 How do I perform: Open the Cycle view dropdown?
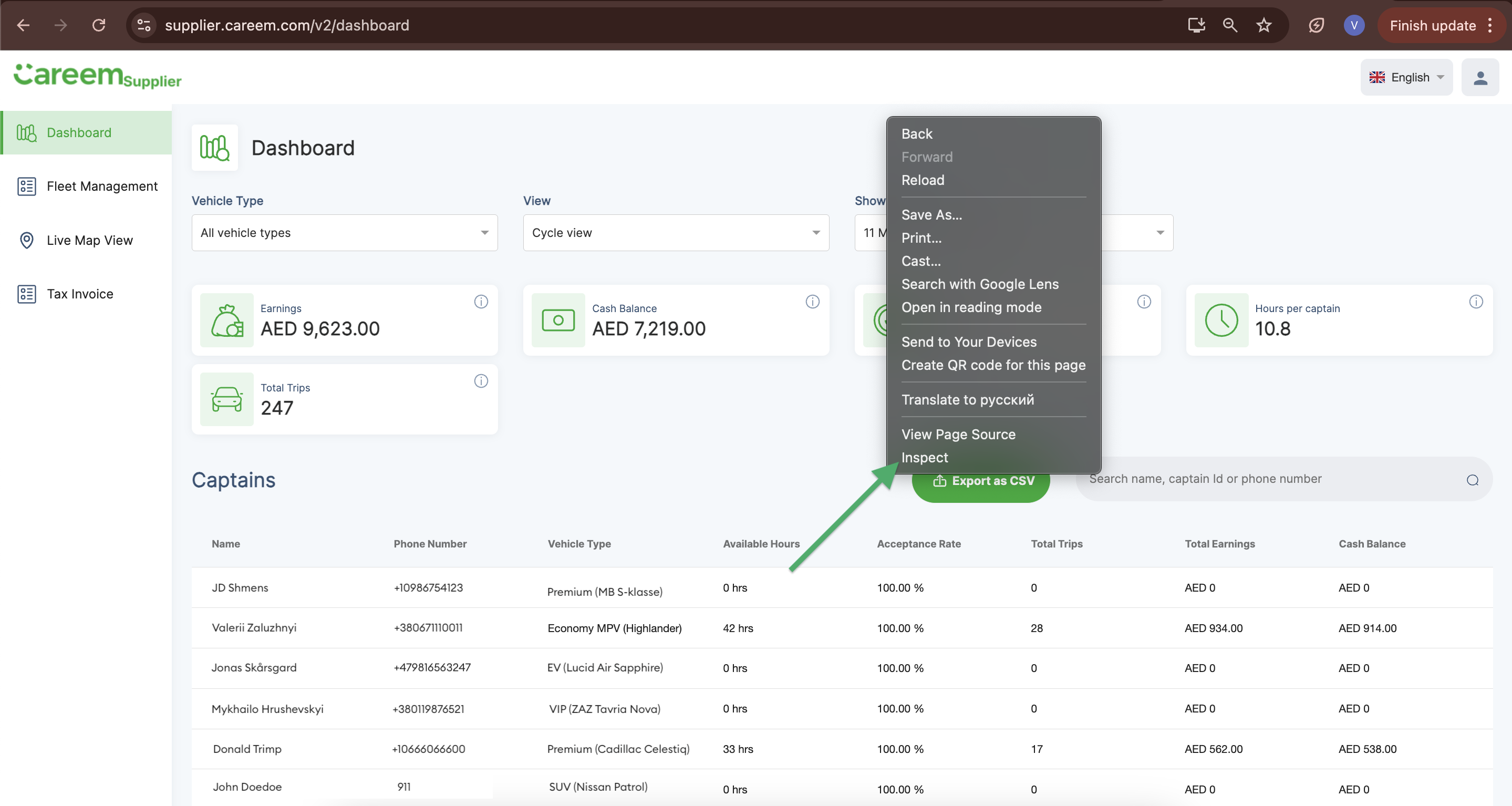(676, 232)
